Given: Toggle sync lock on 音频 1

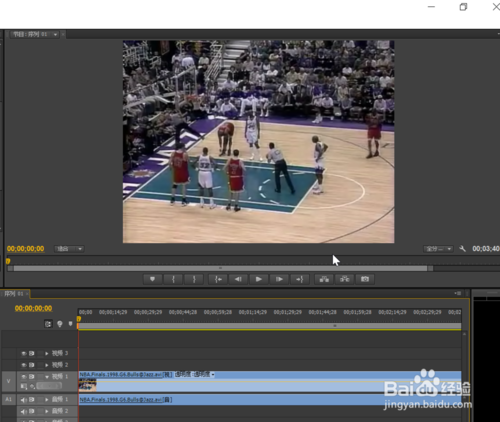Looking at the screenshot, I should [32, 400].
